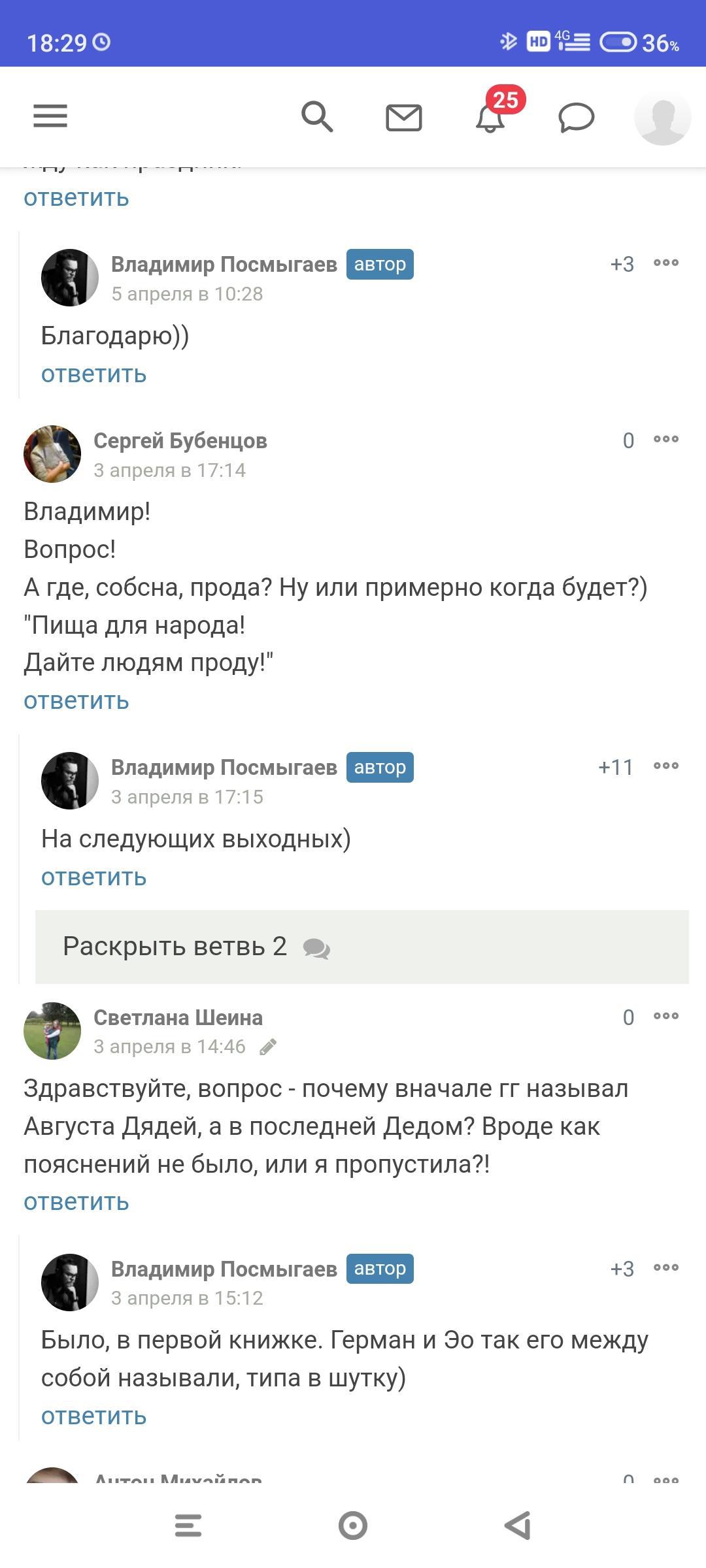Viewport: 706px width, 1568px height.
Task: Reply to Сергей Бубенцов's comment
Action: pos(76,701)
